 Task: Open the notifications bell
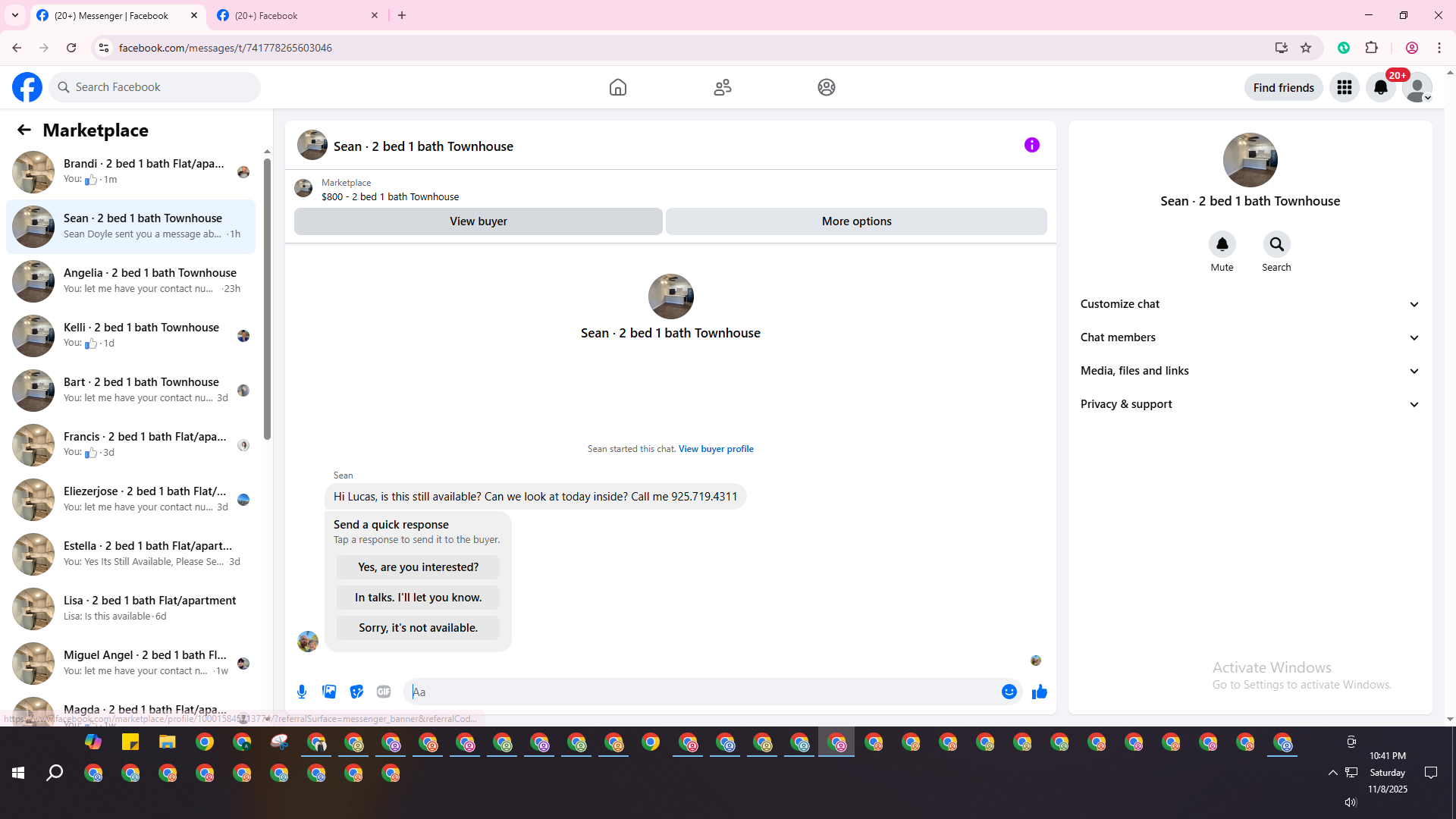(x=1380, y=87)
